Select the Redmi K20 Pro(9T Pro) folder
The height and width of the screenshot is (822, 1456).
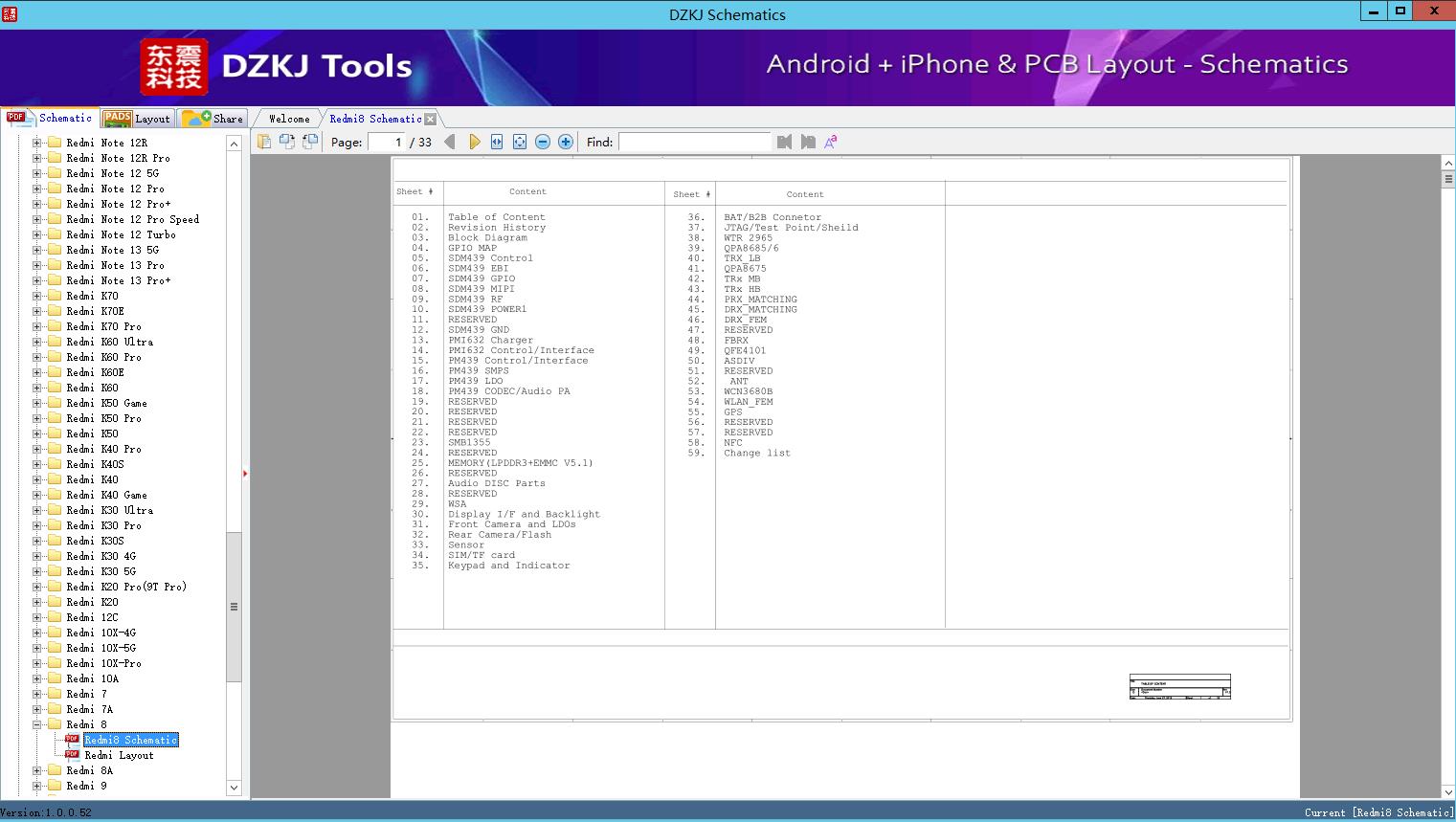coord(126,587)
